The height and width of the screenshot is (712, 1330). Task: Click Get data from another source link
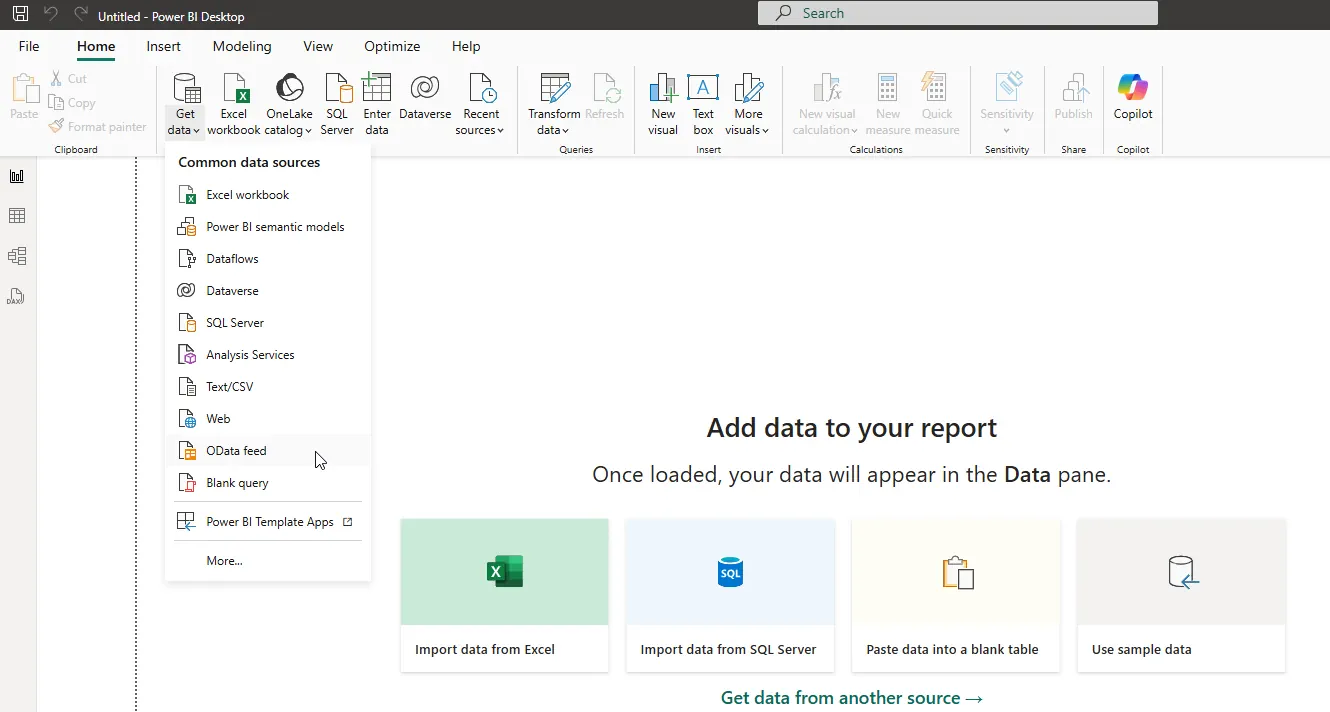851,697
